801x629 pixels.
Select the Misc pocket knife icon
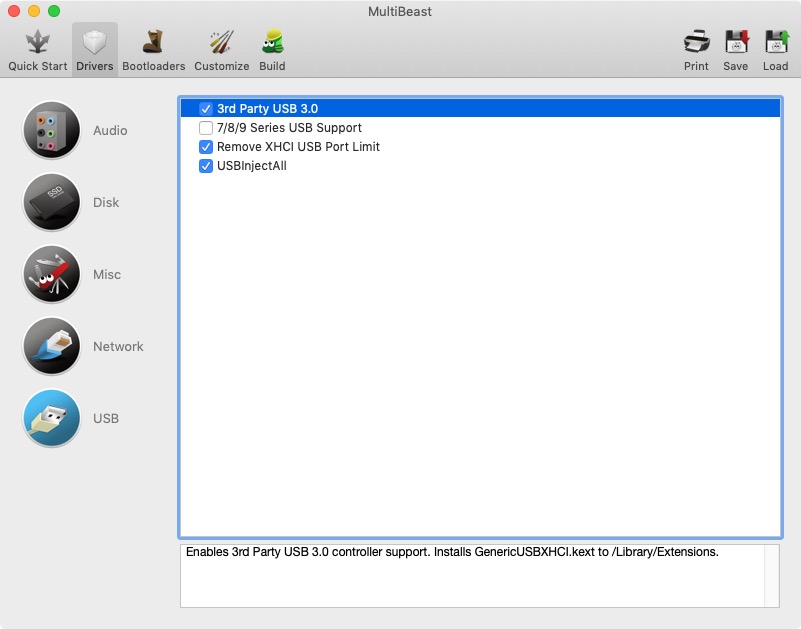click(52, 274)
